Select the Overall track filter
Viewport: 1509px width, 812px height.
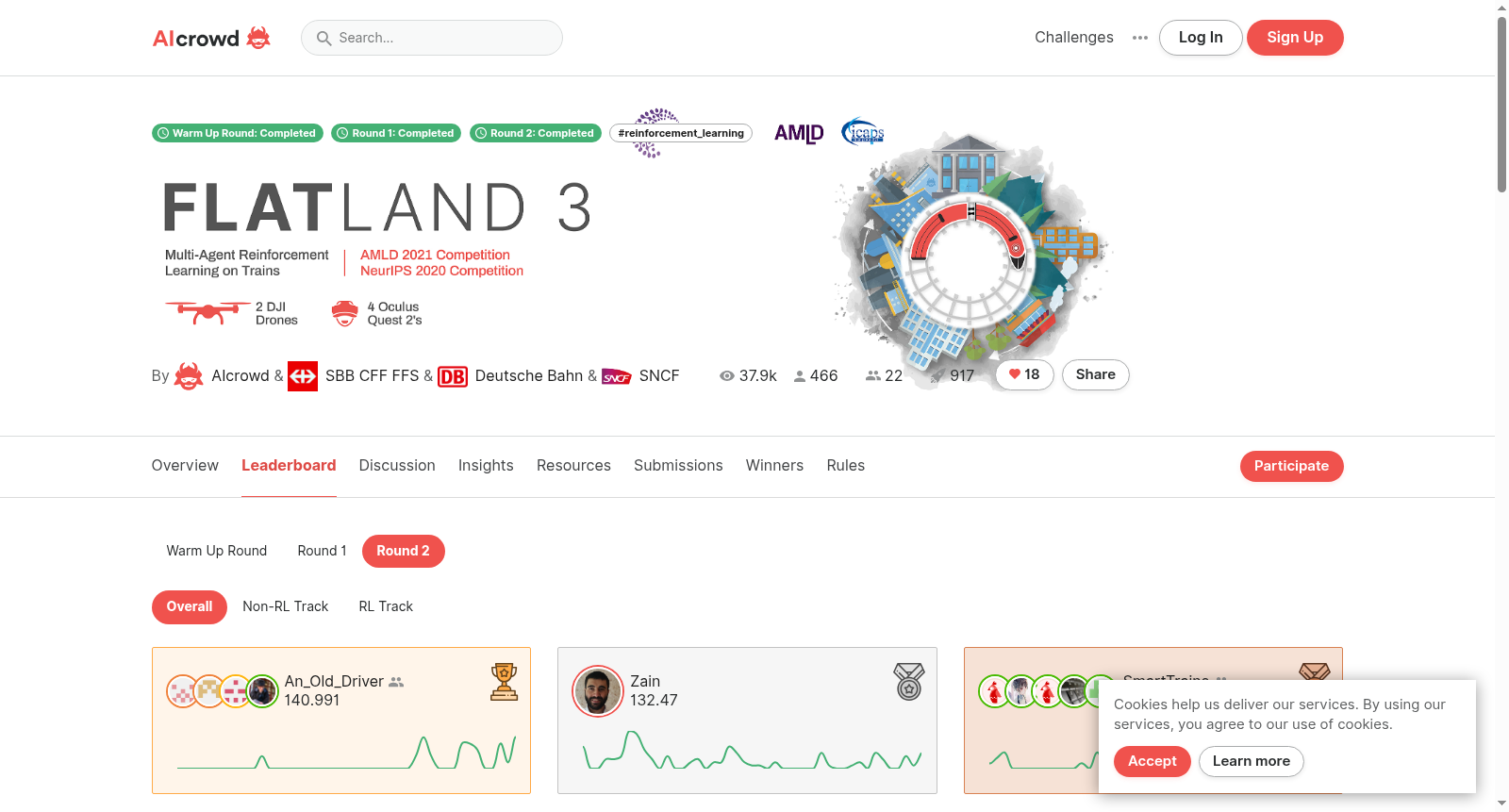[190, 606]
